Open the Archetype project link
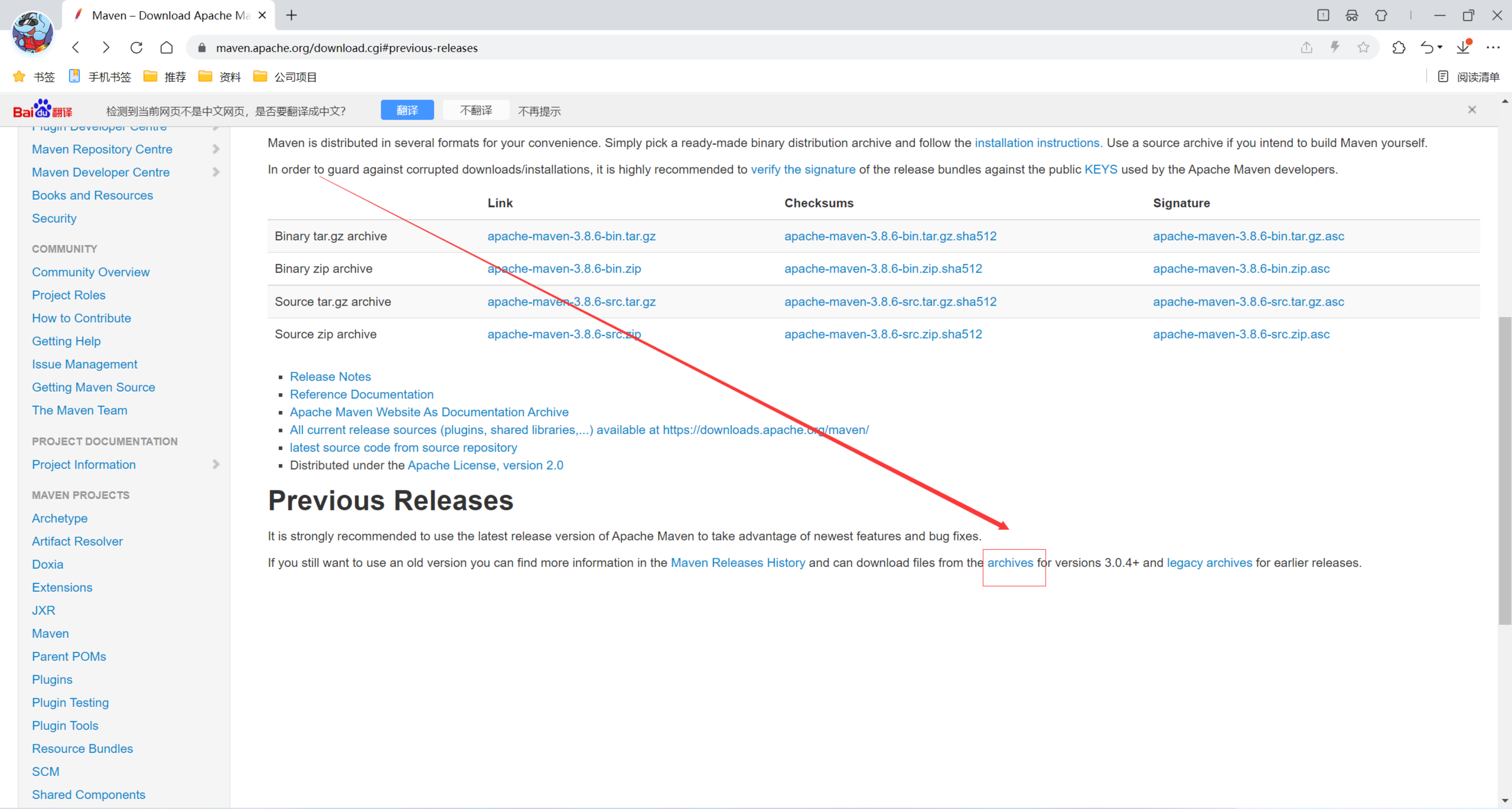1512x809 pixels. (60, 518)
